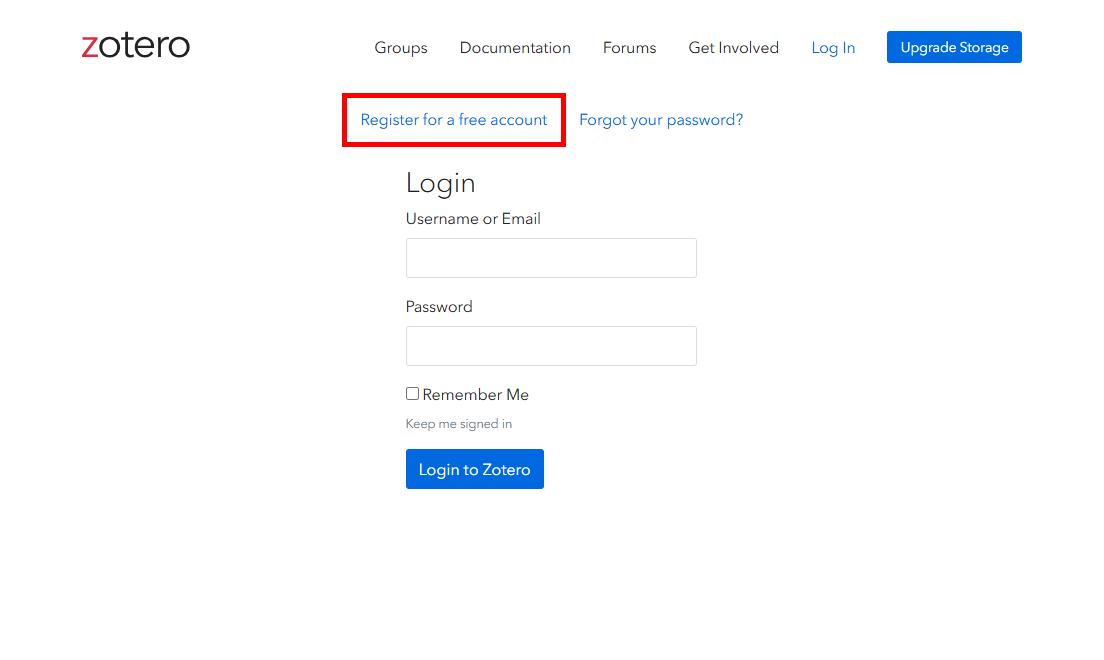Image resolution: width=1104 pixels, height=660 pixels.
Task: Click the red 'z' letter in the logo
Action: [x=90, y=47]
